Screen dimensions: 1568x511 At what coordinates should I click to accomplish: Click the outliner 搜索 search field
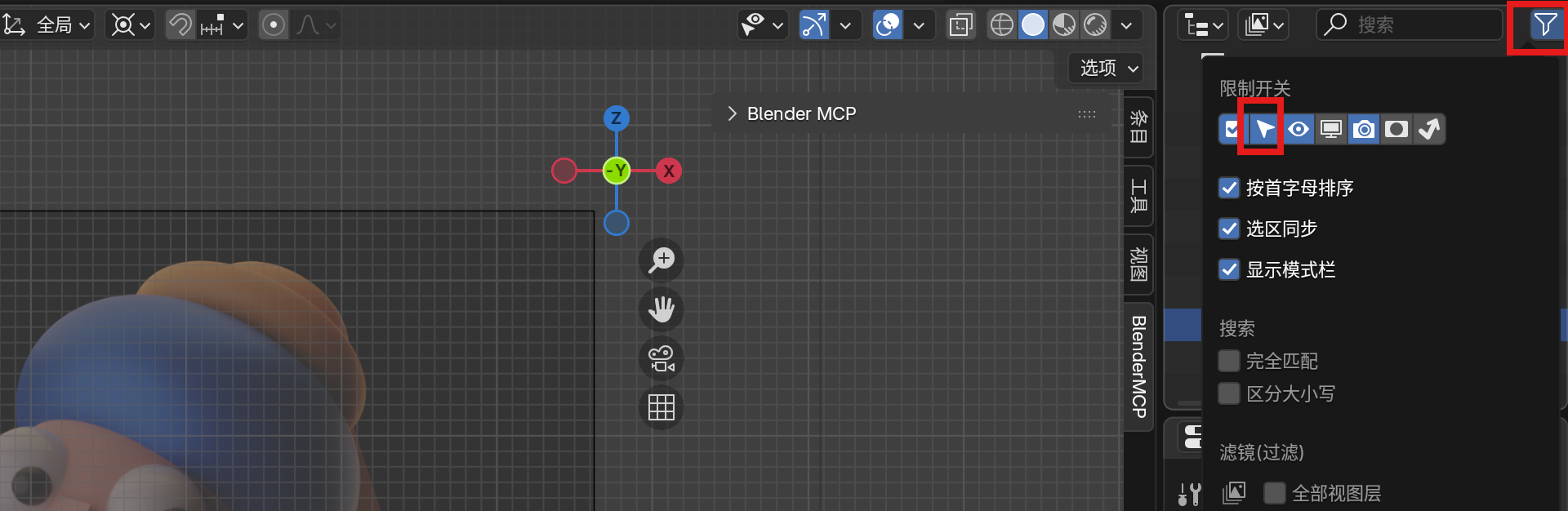1410,25
